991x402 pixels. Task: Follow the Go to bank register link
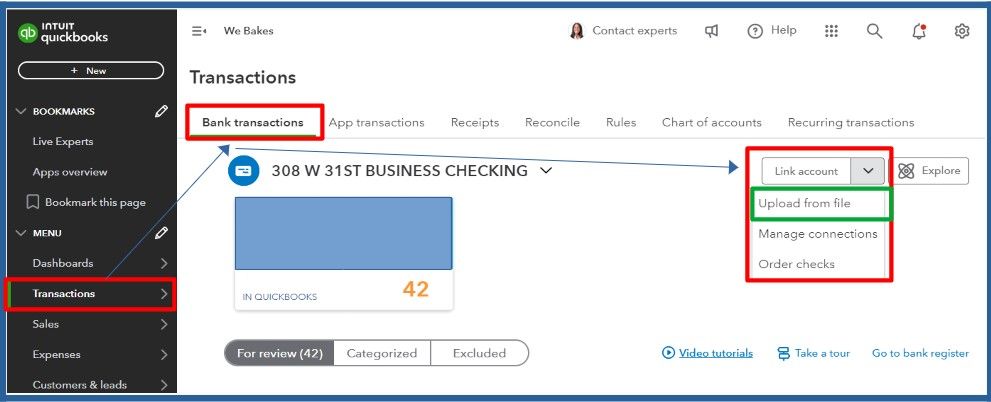click(x=920, y=353)
